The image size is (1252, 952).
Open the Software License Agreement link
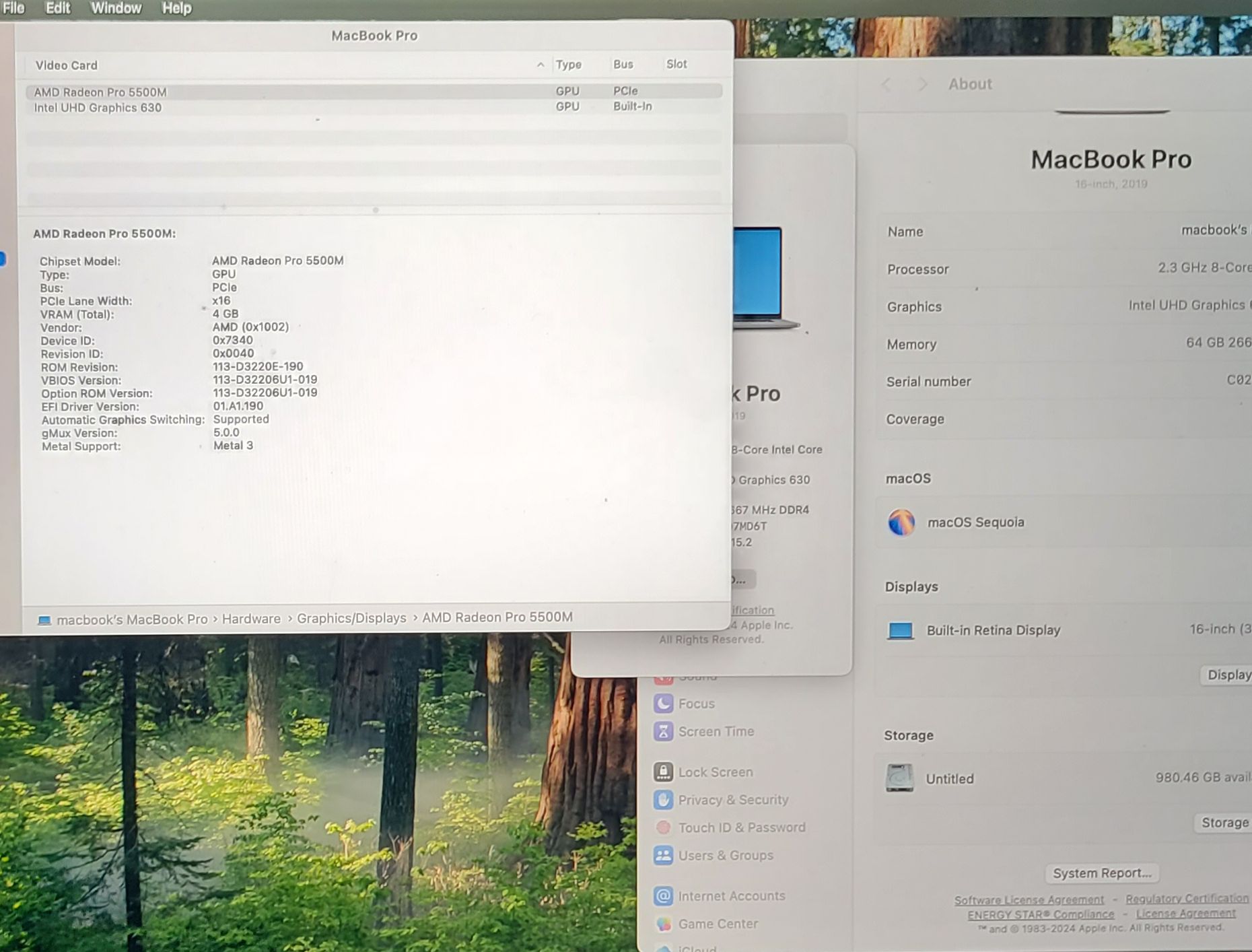tap(1029, 900)
